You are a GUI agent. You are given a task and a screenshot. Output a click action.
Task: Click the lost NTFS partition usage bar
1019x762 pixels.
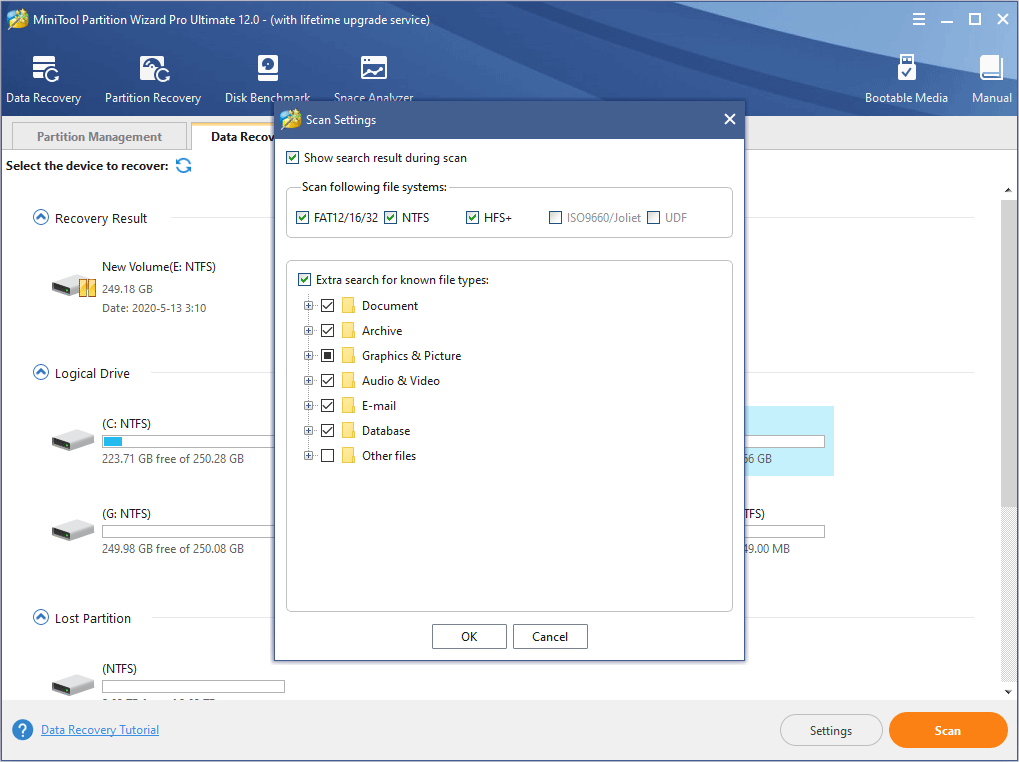click(x=193, y=686)
